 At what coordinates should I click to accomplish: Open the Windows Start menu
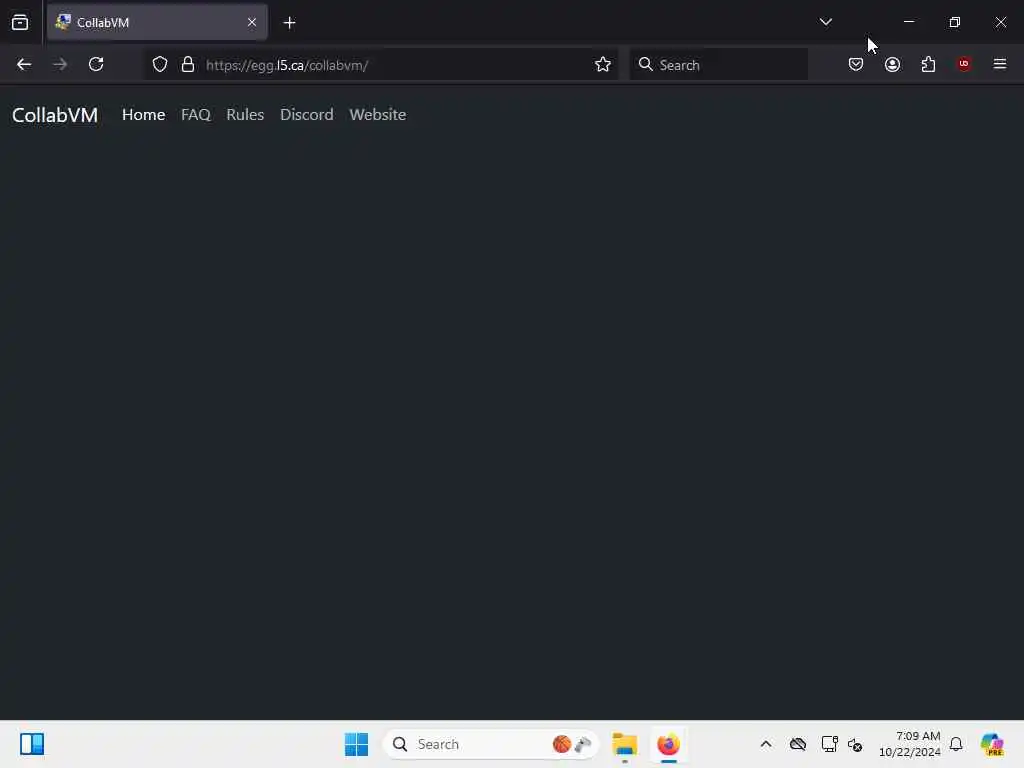357,744
